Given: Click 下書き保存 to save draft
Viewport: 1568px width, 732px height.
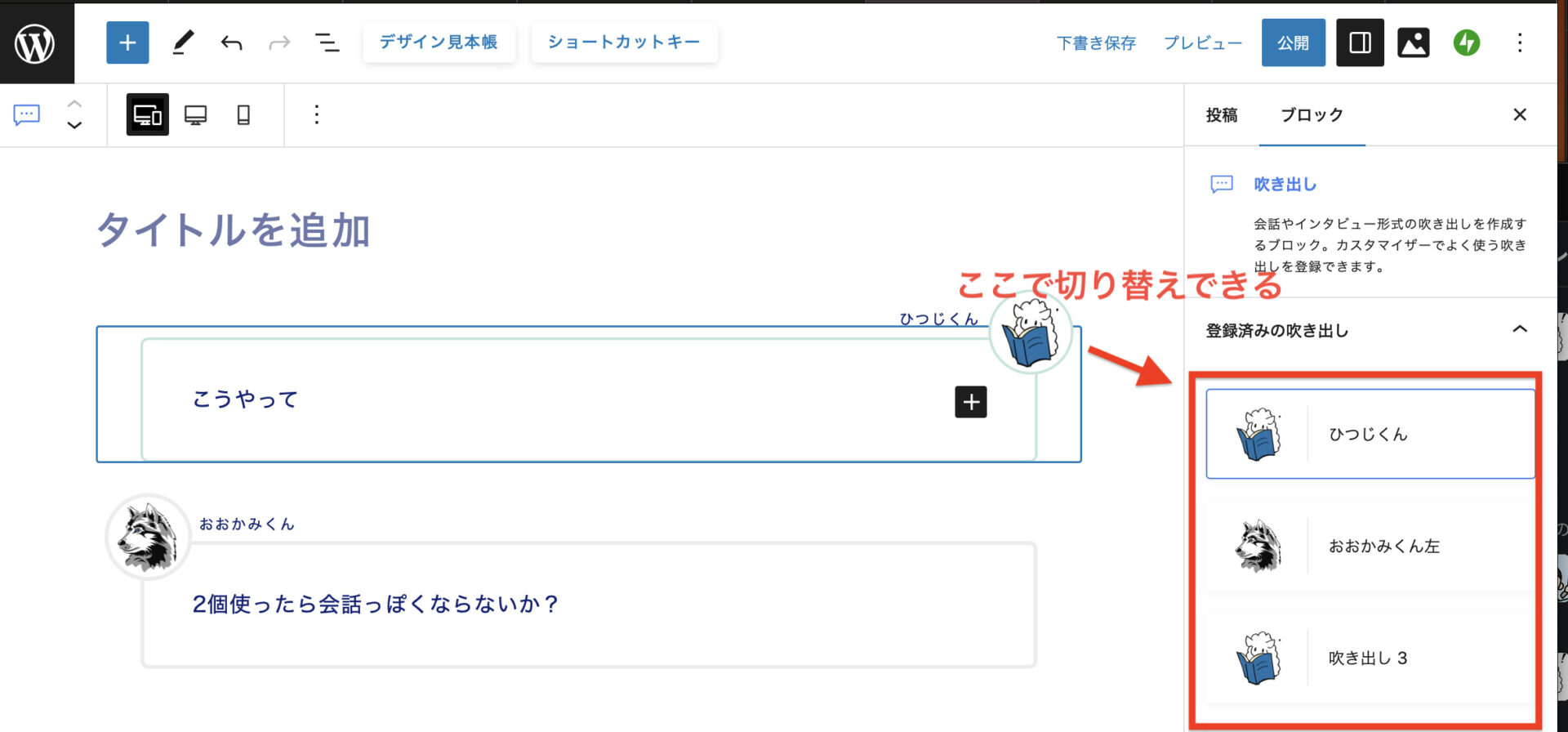Looking at the screenshot, I should tap(1096, 42).
